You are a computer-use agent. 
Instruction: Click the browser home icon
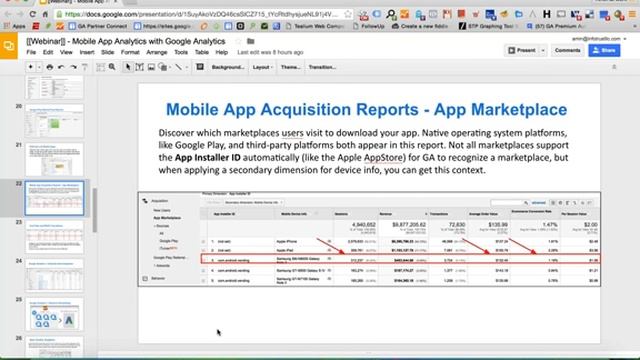click(x=45, y=14)
